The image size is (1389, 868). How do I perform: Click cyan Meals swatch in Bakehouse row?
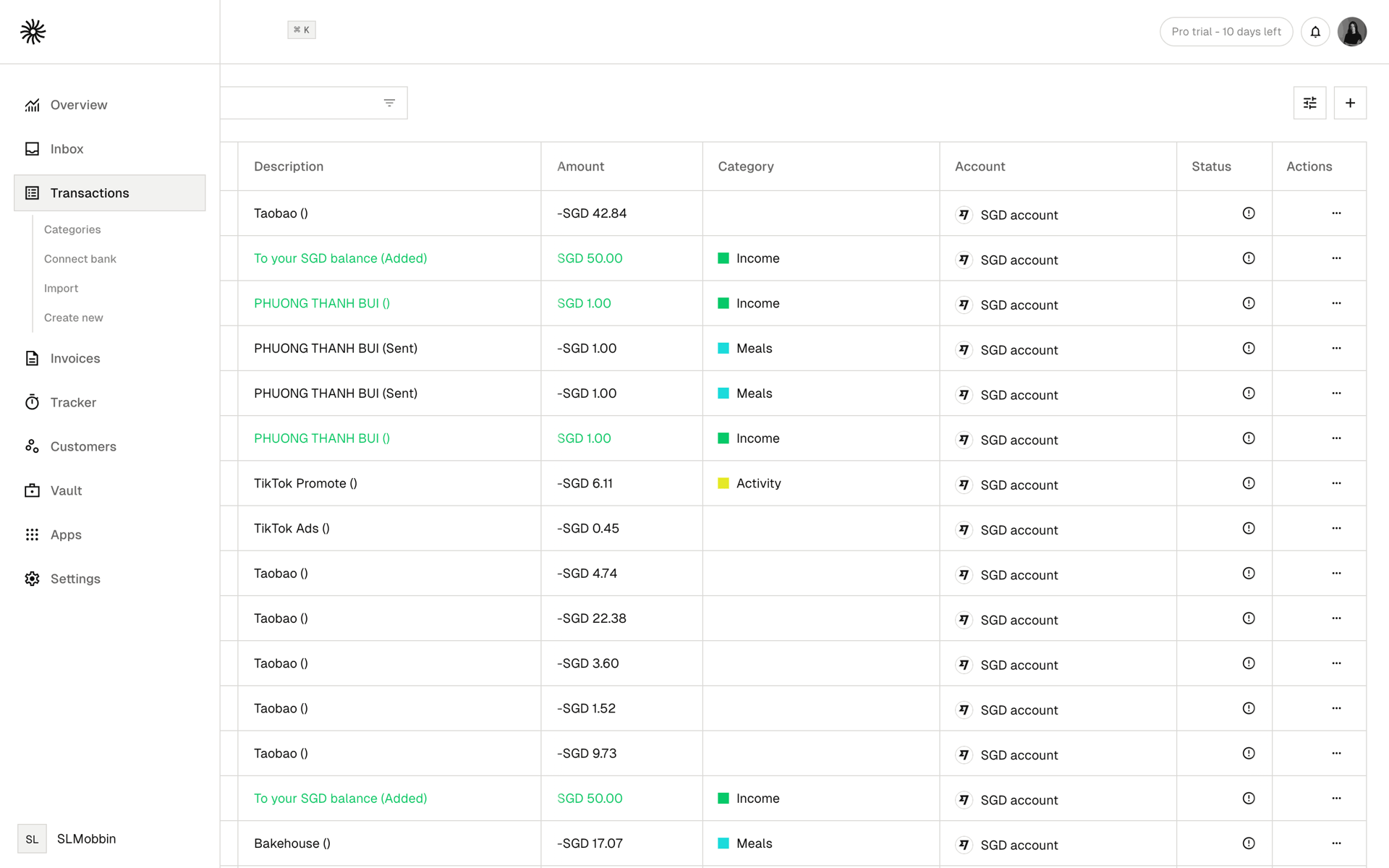point(723,843)
